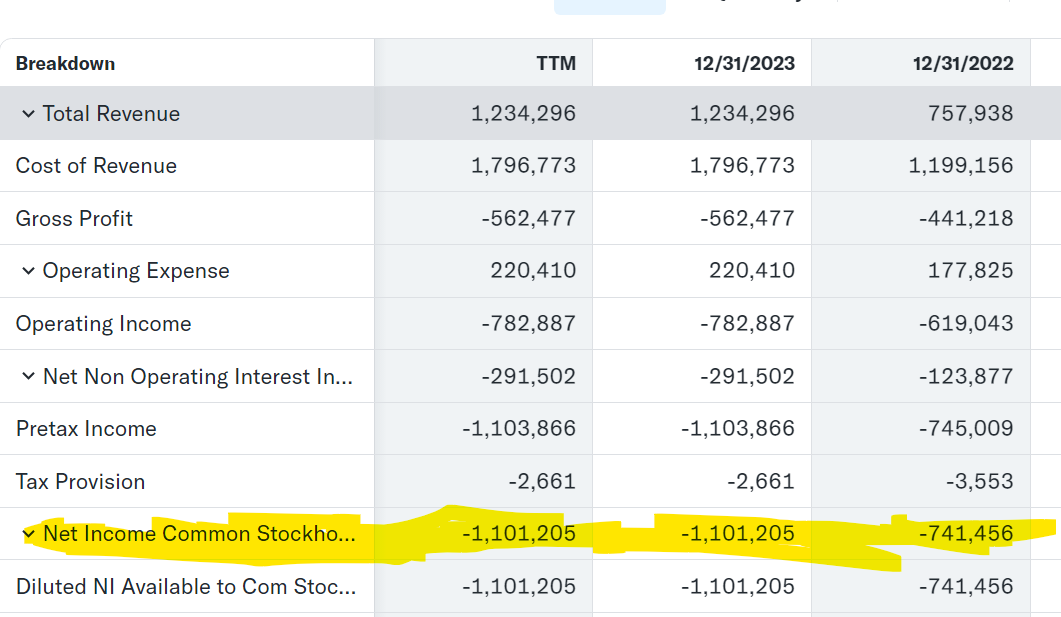The image size is (1061, 617).
Task: Click the Gross Profit row label
Action: pos(74,219)
